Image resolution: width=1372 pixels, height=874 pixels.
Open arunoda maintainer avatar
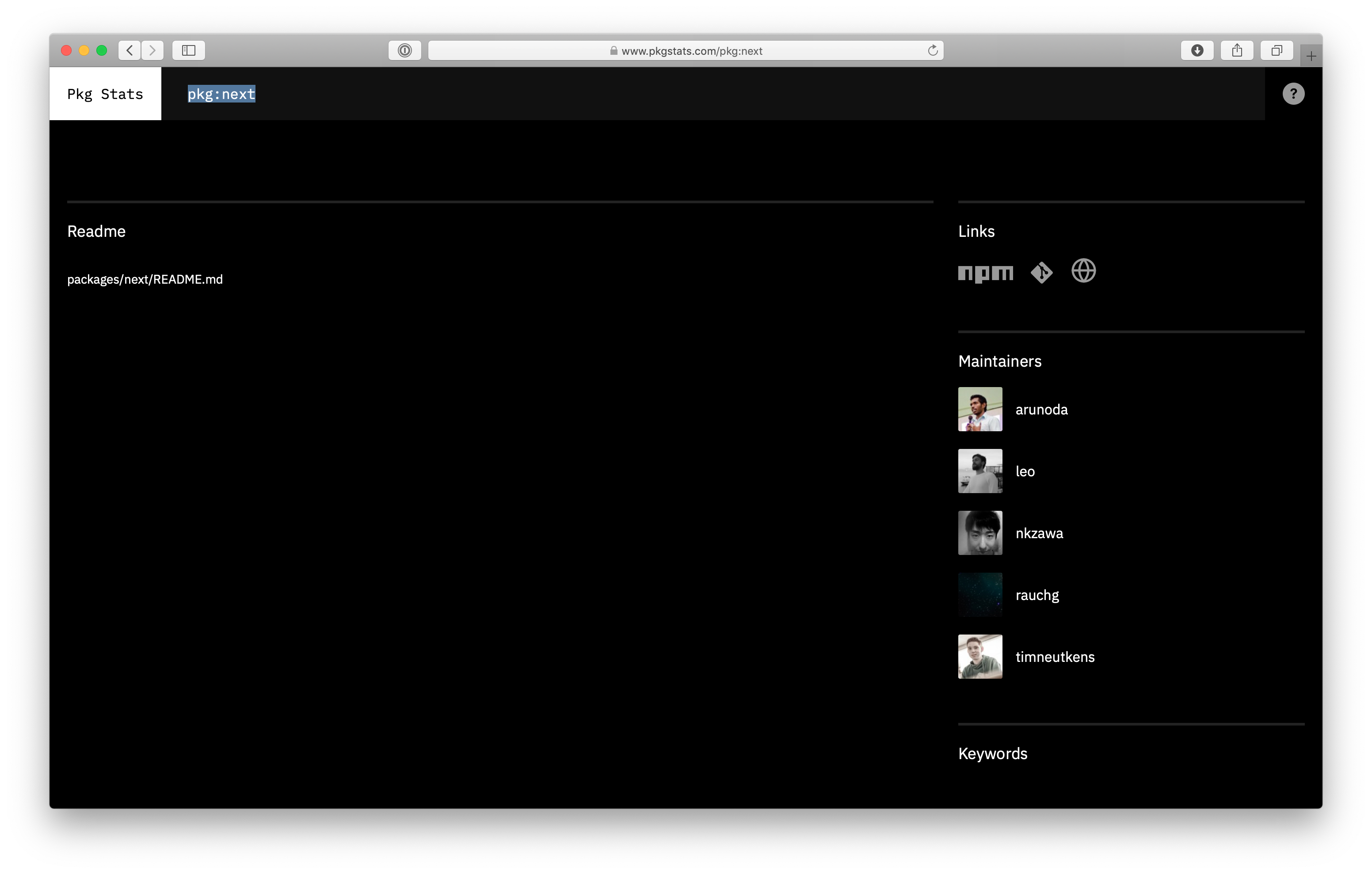point(980,409)
